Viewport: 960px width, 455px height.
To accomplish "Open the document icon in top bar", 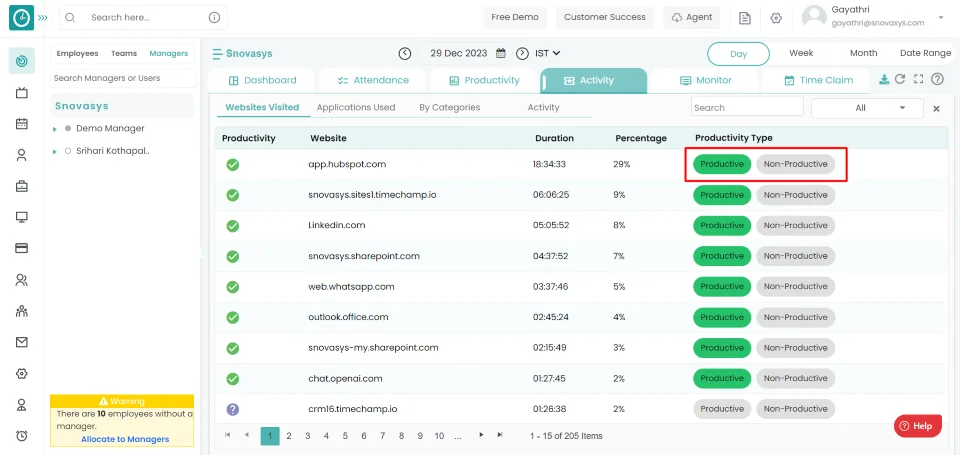I will [744, 18].
